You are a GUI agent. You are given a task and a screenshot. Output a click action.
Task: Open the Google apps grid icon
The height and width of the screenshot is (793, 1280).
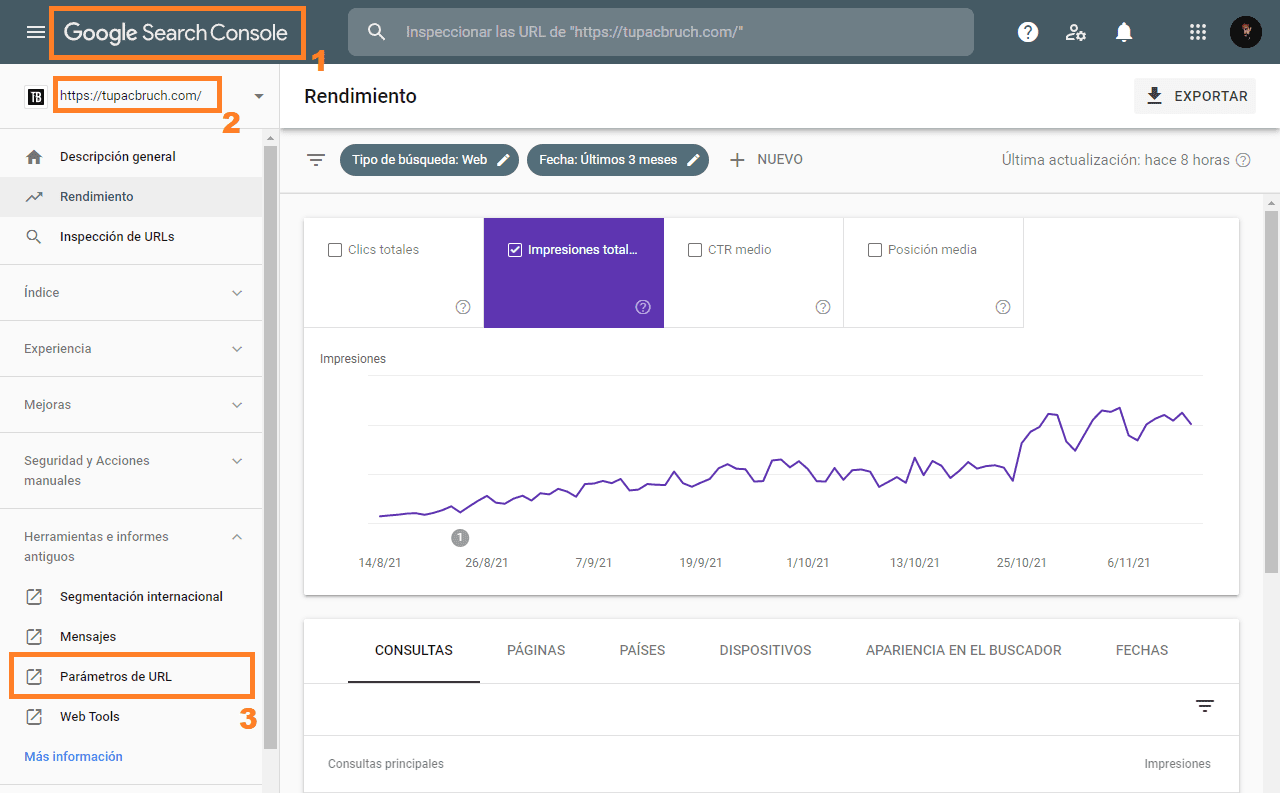click(1197, 32)
